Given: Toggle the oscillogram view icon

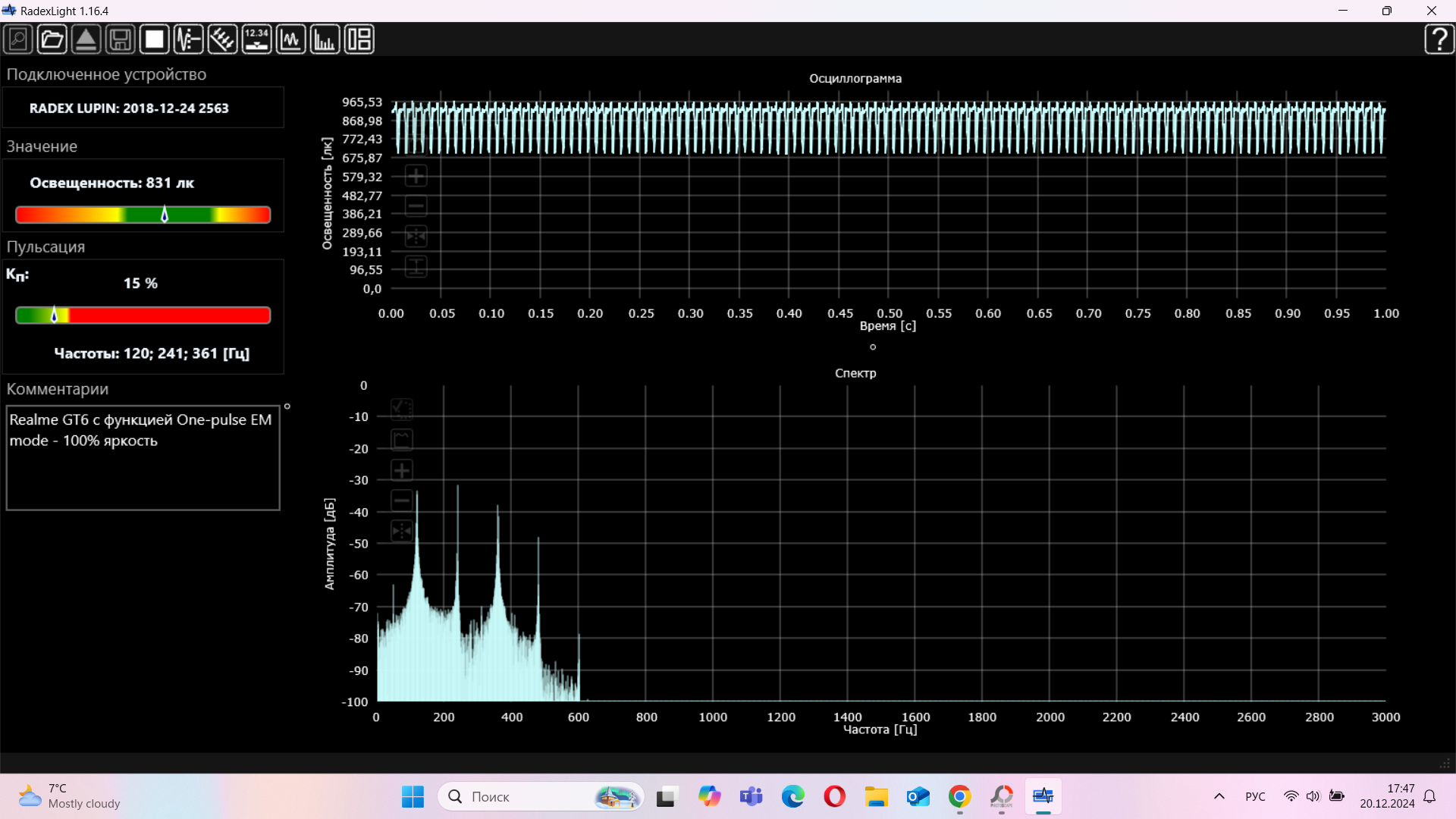Looking at the screenshot, I should (x=290, y=39).
